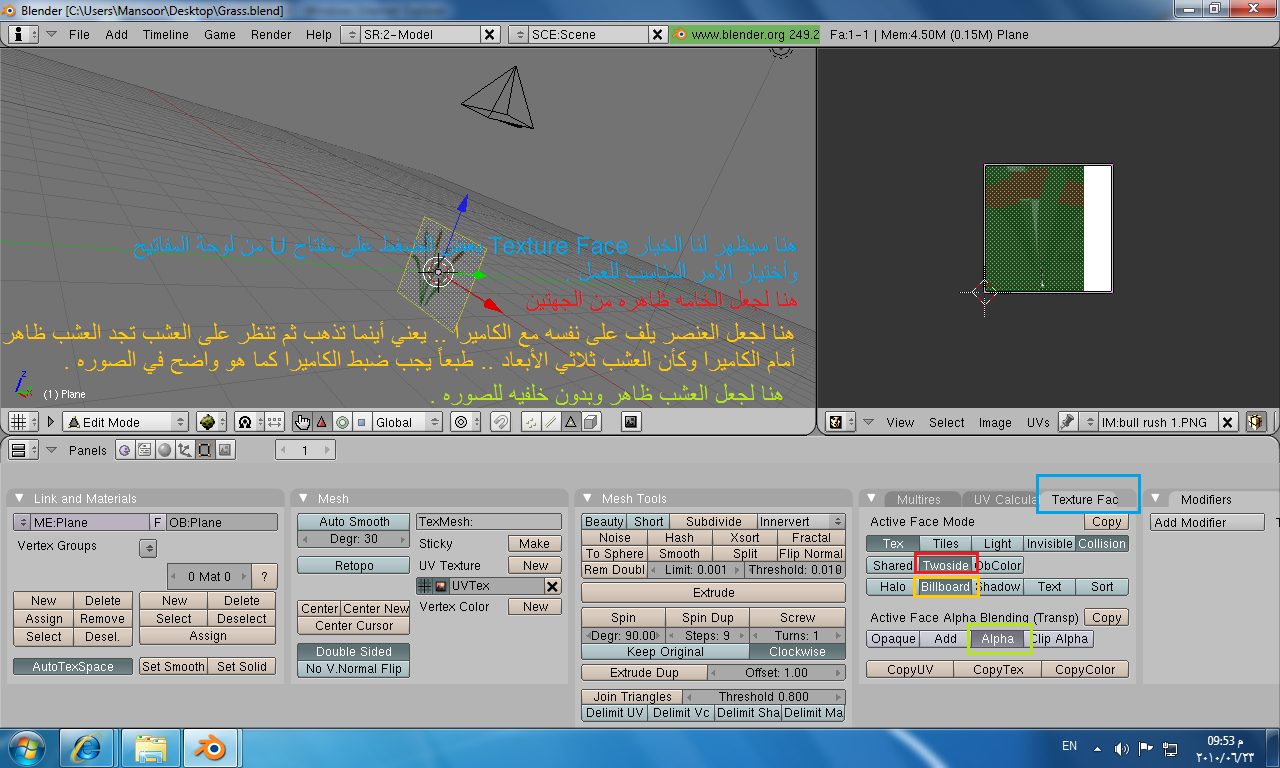This screenshot has width=1280, height=768.
Task: Open the Script context panel icon
Action: pyautogui.click(x=144, y=450)
